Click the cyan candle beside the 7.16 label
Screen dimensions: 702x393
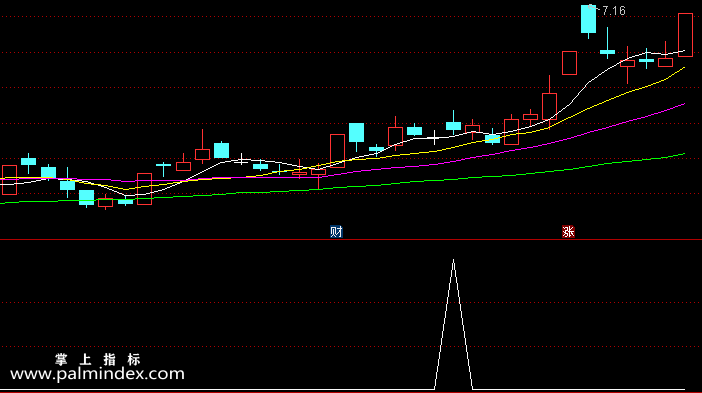[588, 21]
